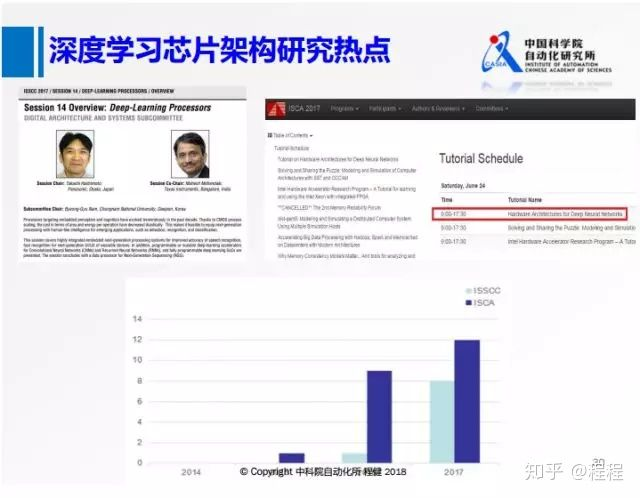Viewport: 640px width, 498px height.
Task: Open the Tutorial Schedule contents link
Action: (291, 148)
